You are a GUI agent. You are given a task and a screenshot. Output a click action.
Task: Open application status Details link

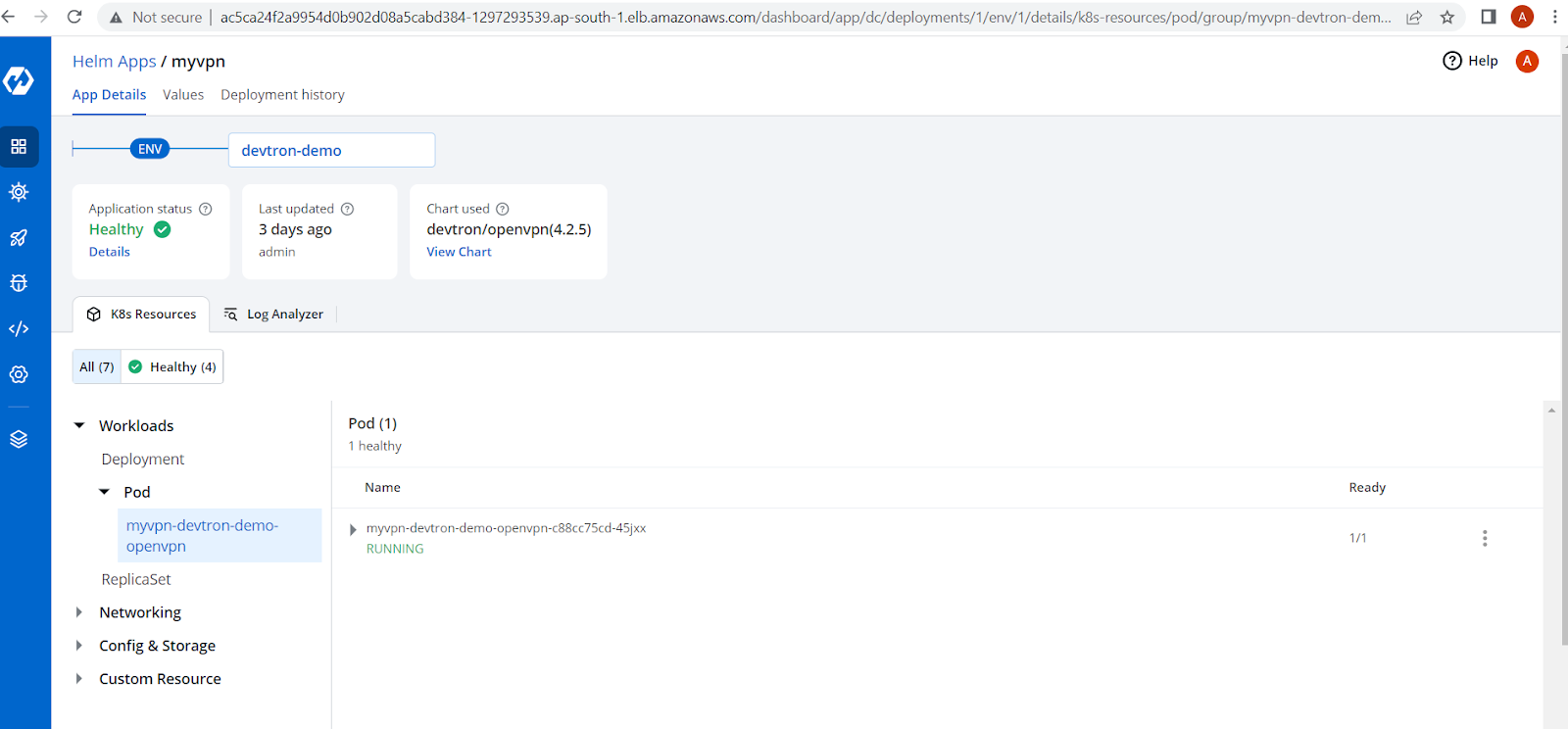109,252
